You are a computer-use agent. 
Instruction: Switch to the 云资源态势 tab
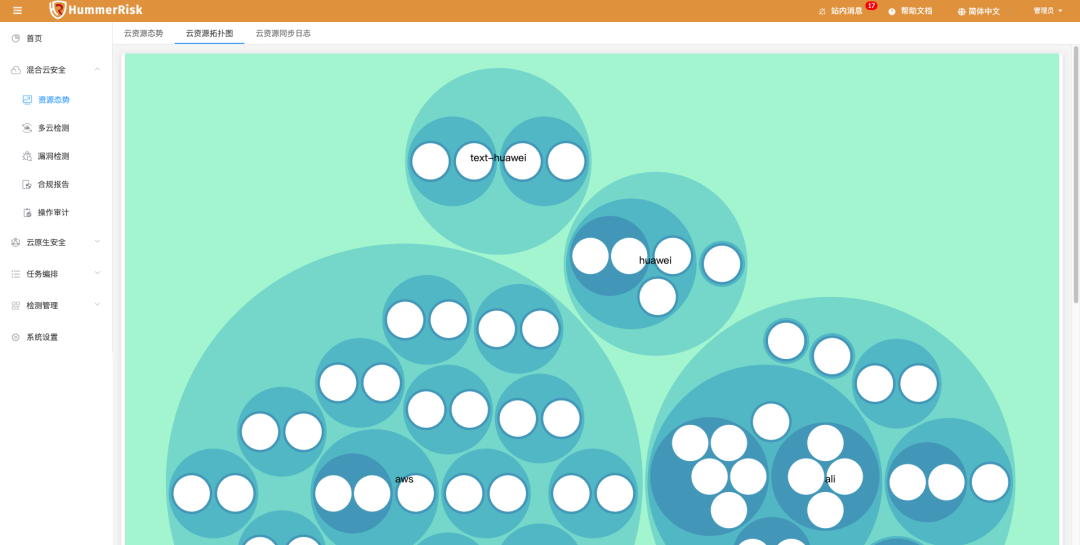tap(143, 33)
